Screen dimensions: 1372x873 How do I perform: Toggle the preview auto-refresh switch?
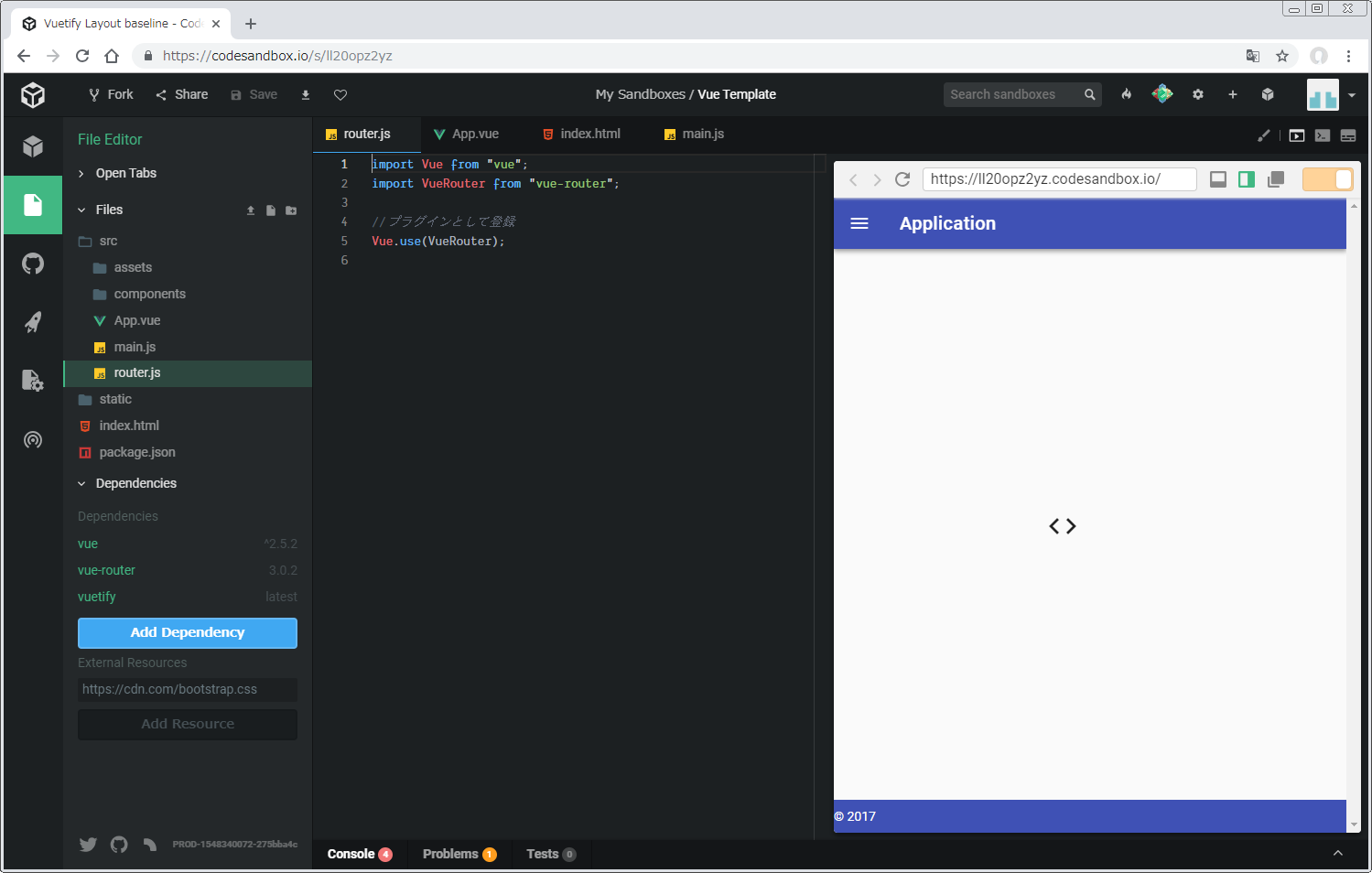1327,179
